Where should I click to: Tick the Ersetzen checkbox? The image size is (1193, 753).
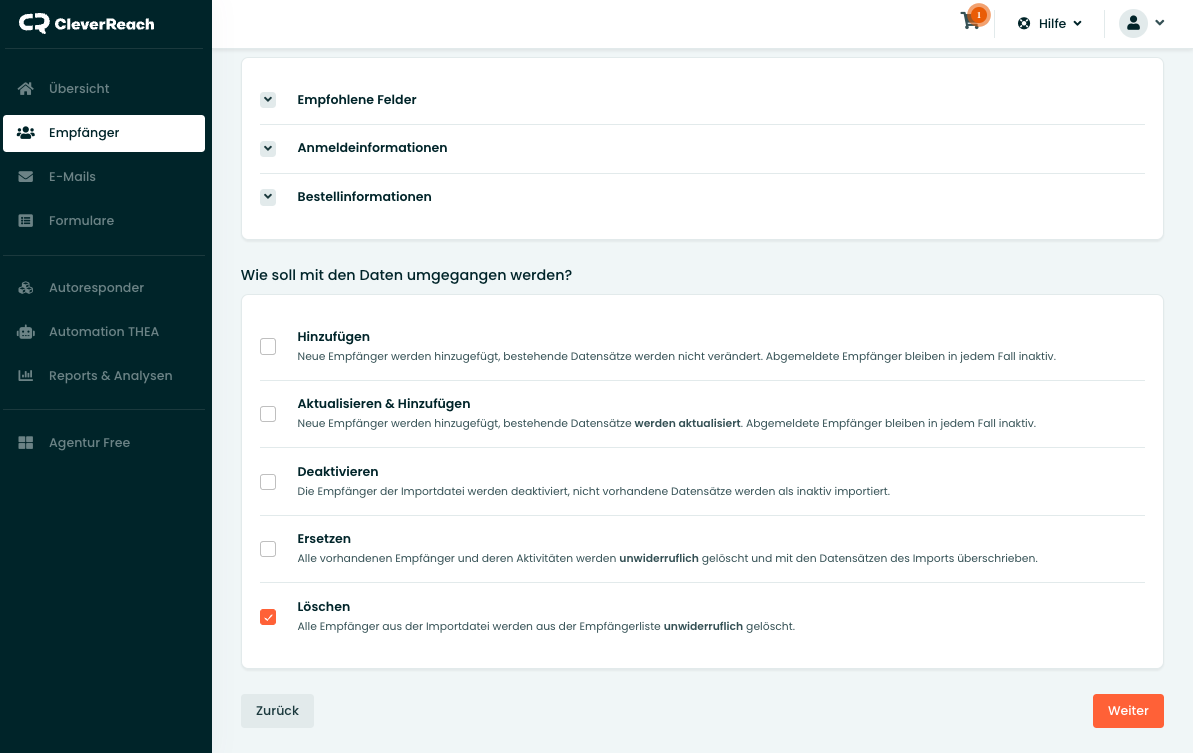pyautogui.click(x=268, y=549)
